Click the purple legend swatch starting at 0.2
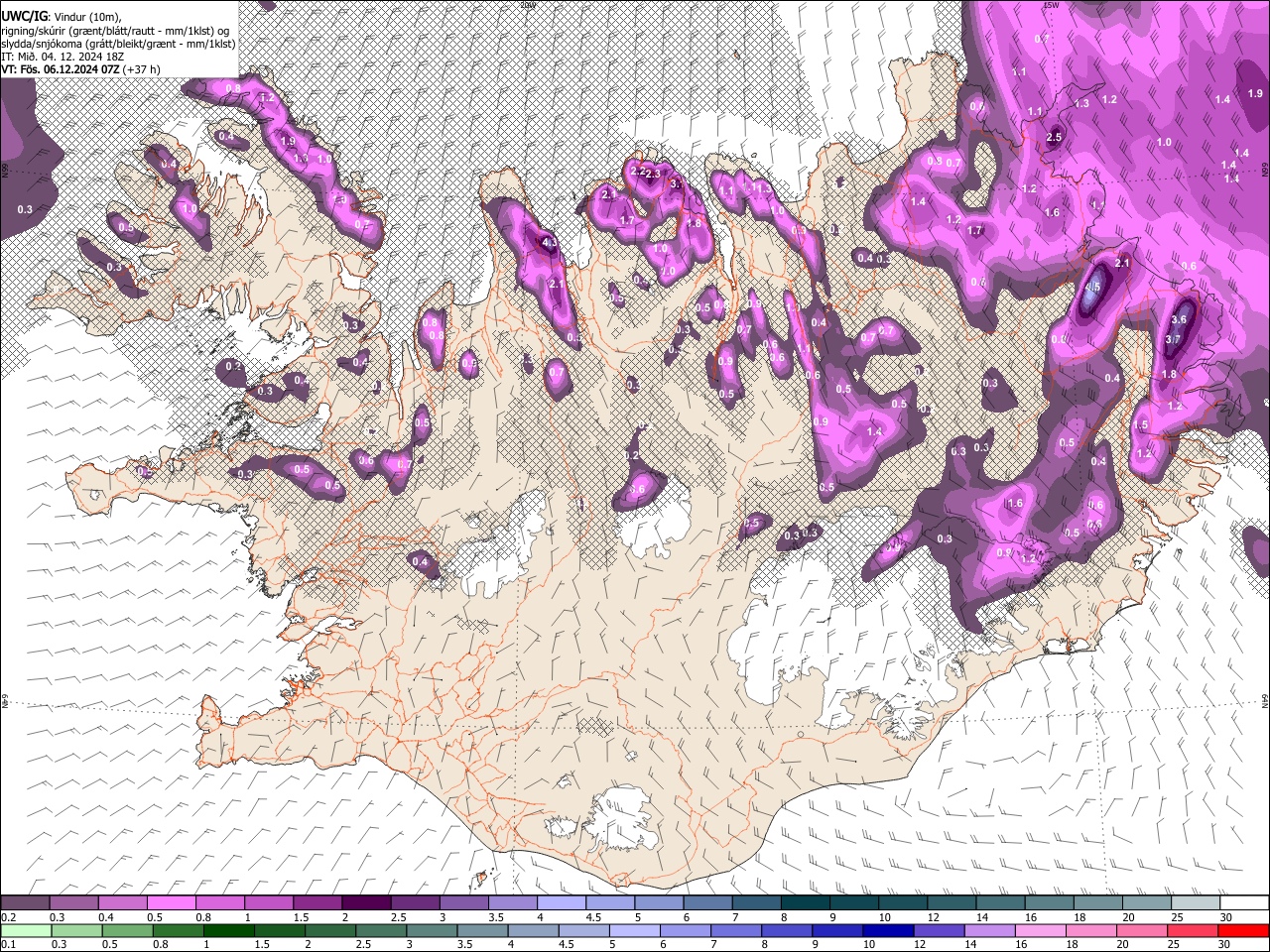 click(25, 903)
